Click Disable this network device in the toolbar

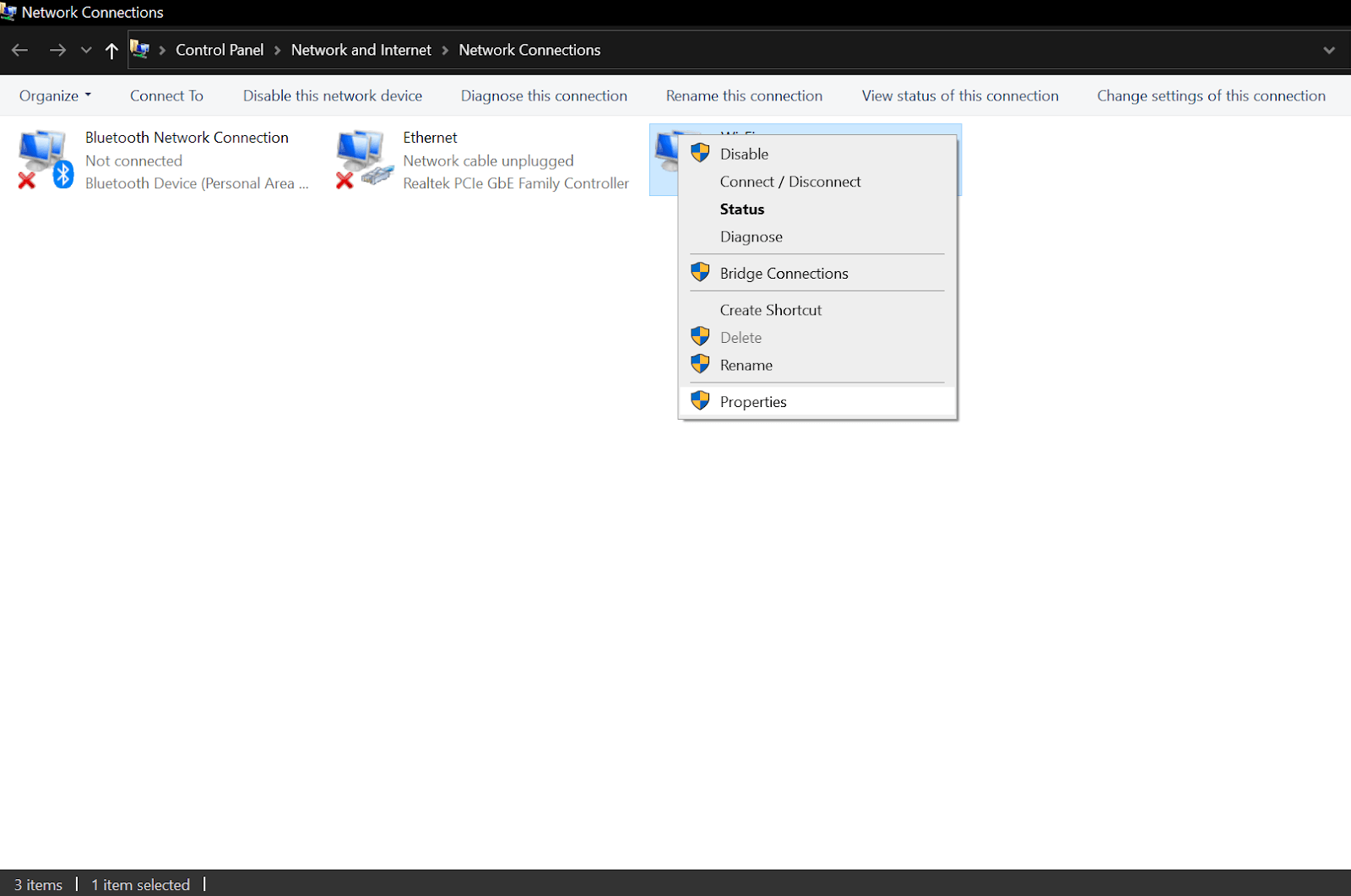[x=332, y=95]
